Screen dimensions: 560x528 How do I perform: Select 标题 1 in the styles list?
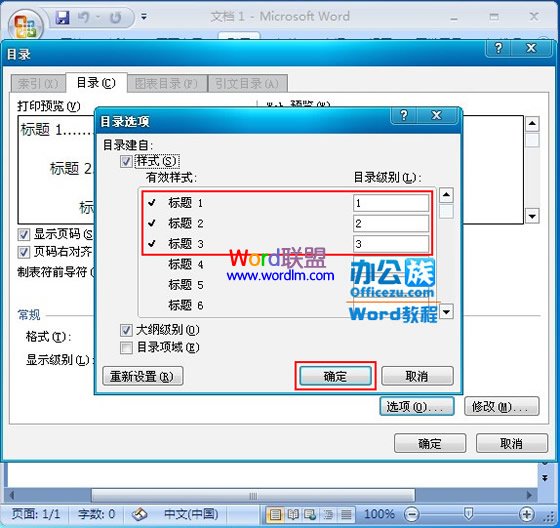pyautogui.click(x=186, y=203)
